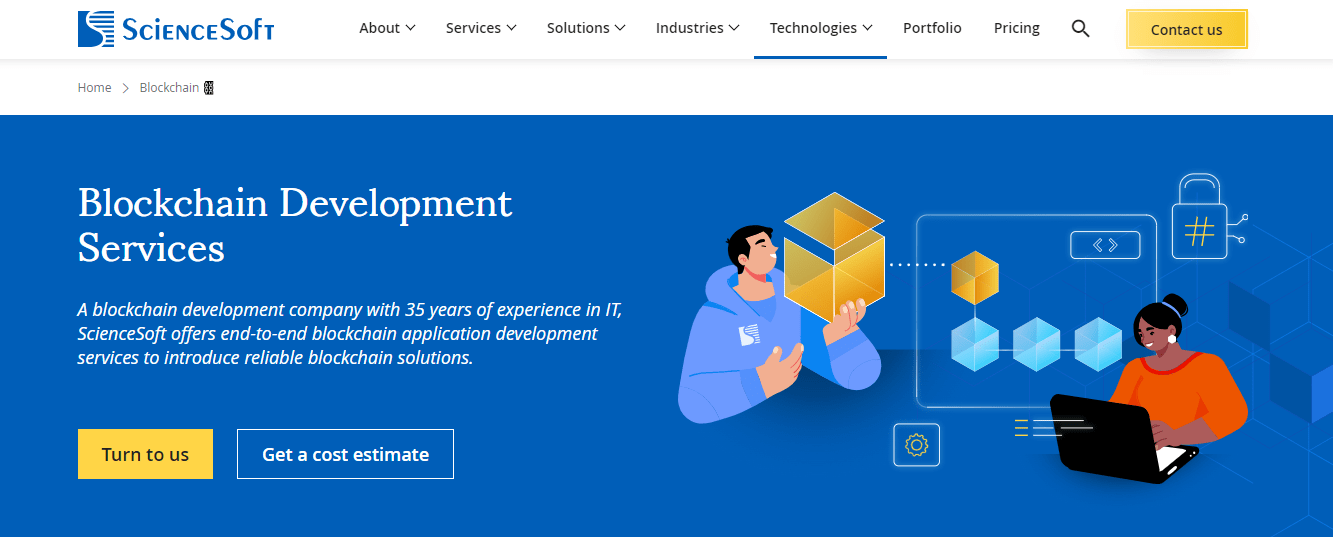Image resolution: width=1333 pixels, height=537 pixels.
Task: Open the Solutions menu
Action: click(x=586, y=28)
